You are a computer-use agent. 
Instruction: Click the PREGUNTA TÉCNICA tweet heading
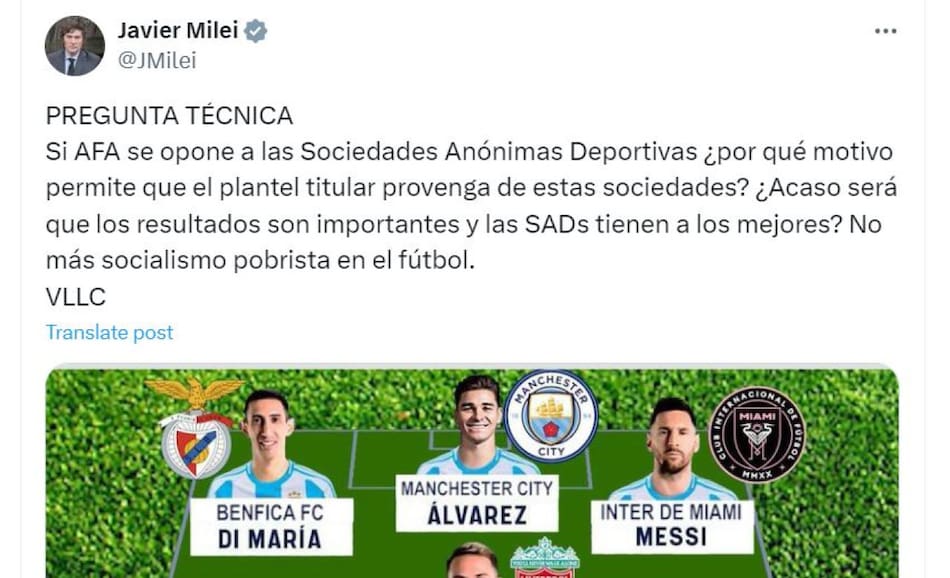point(169,115)
